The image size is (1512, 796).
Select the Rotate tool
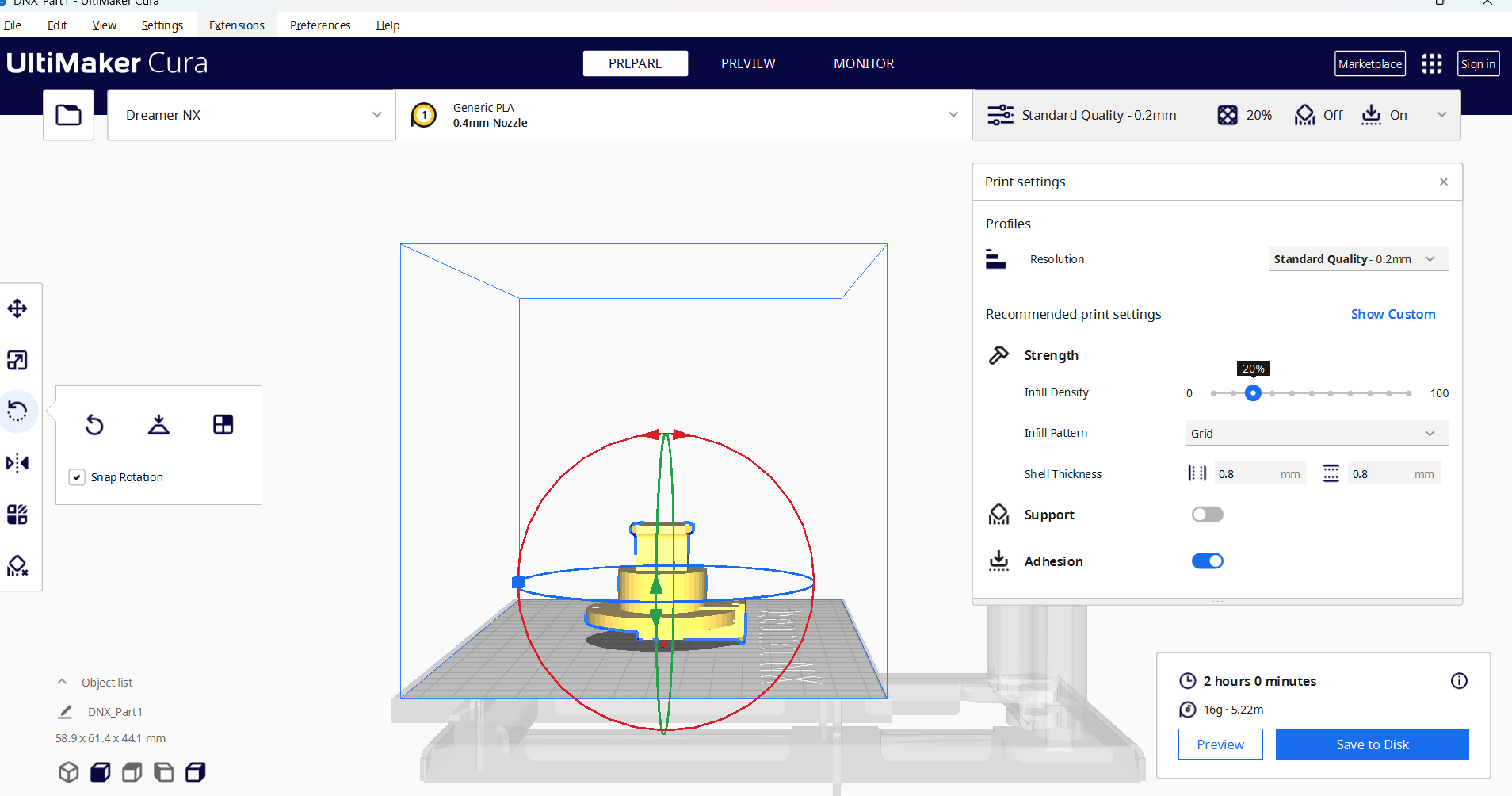[17, 411]
